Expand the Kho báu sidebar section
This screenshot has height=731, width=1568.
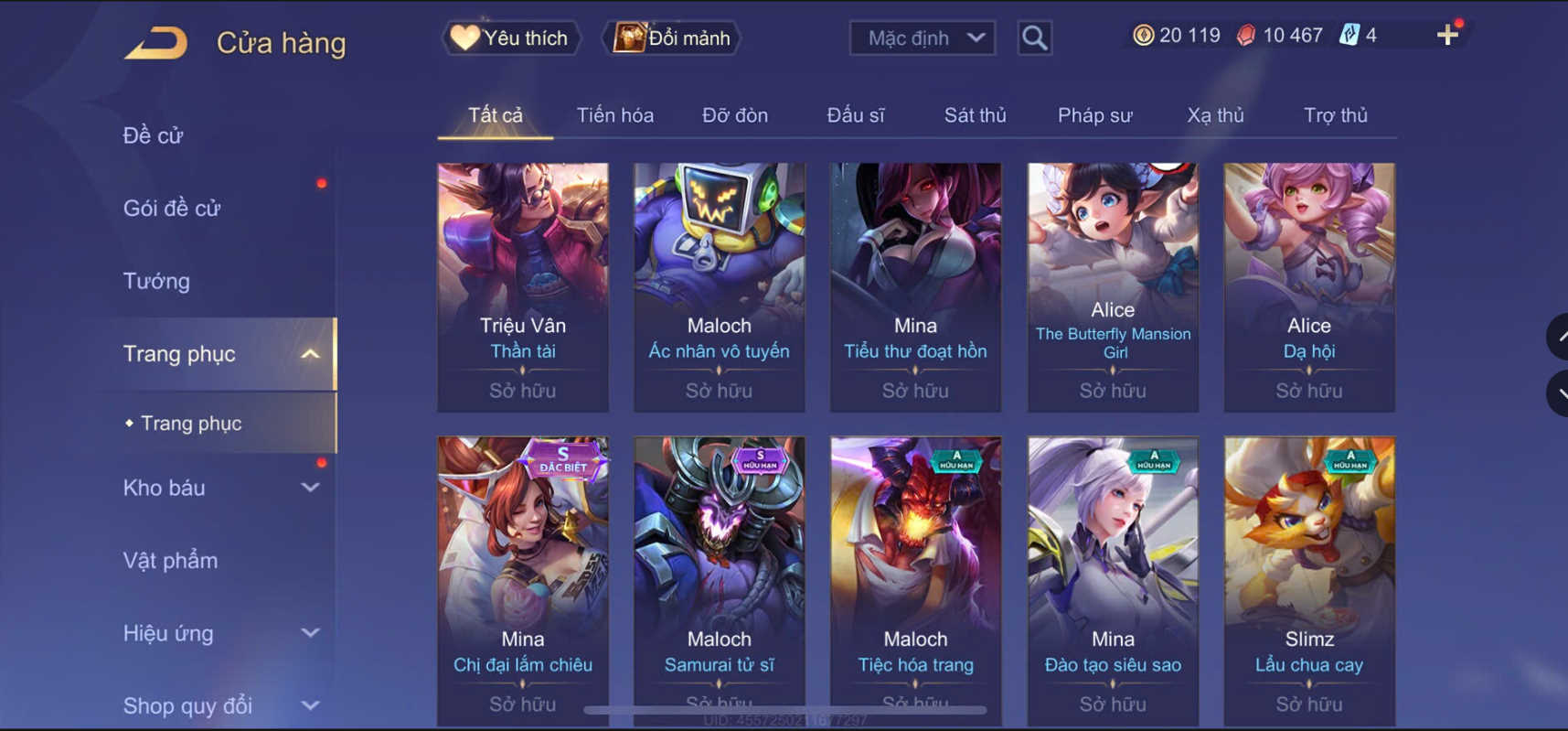(x=310, y=488)
